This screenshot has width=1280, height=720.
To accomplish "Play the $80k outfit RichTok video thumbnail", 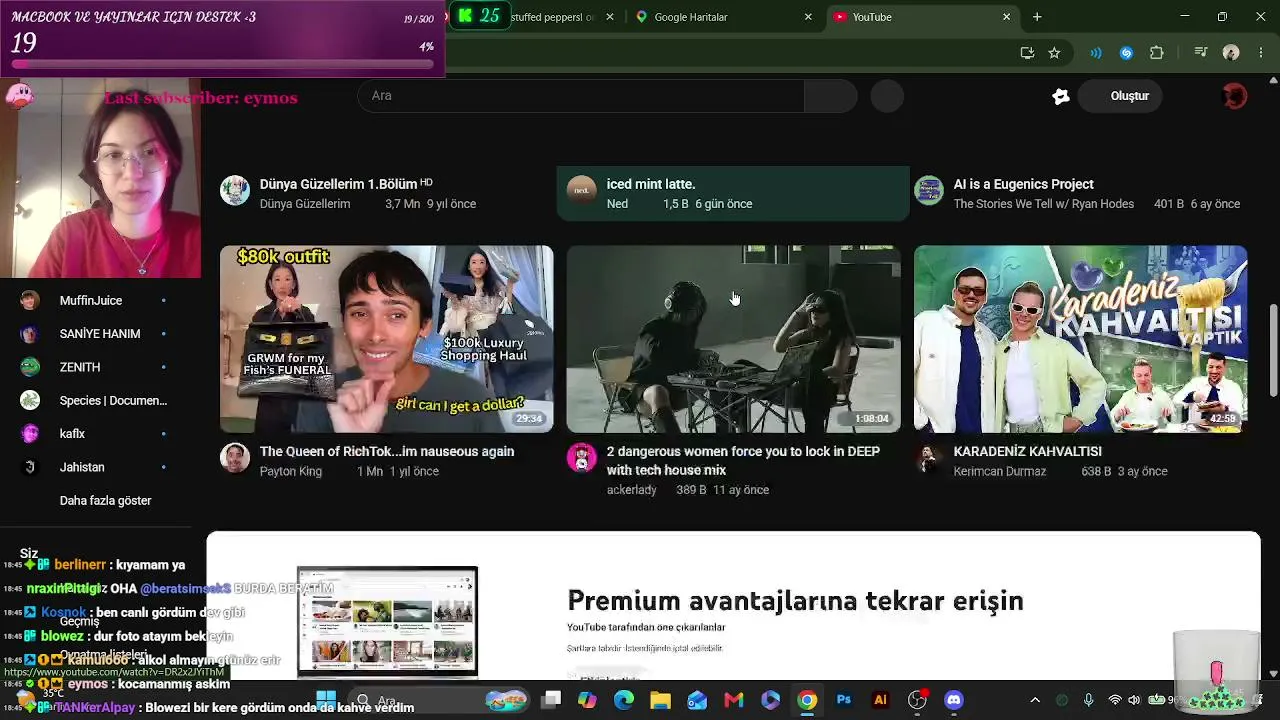I will click(386, 339).
